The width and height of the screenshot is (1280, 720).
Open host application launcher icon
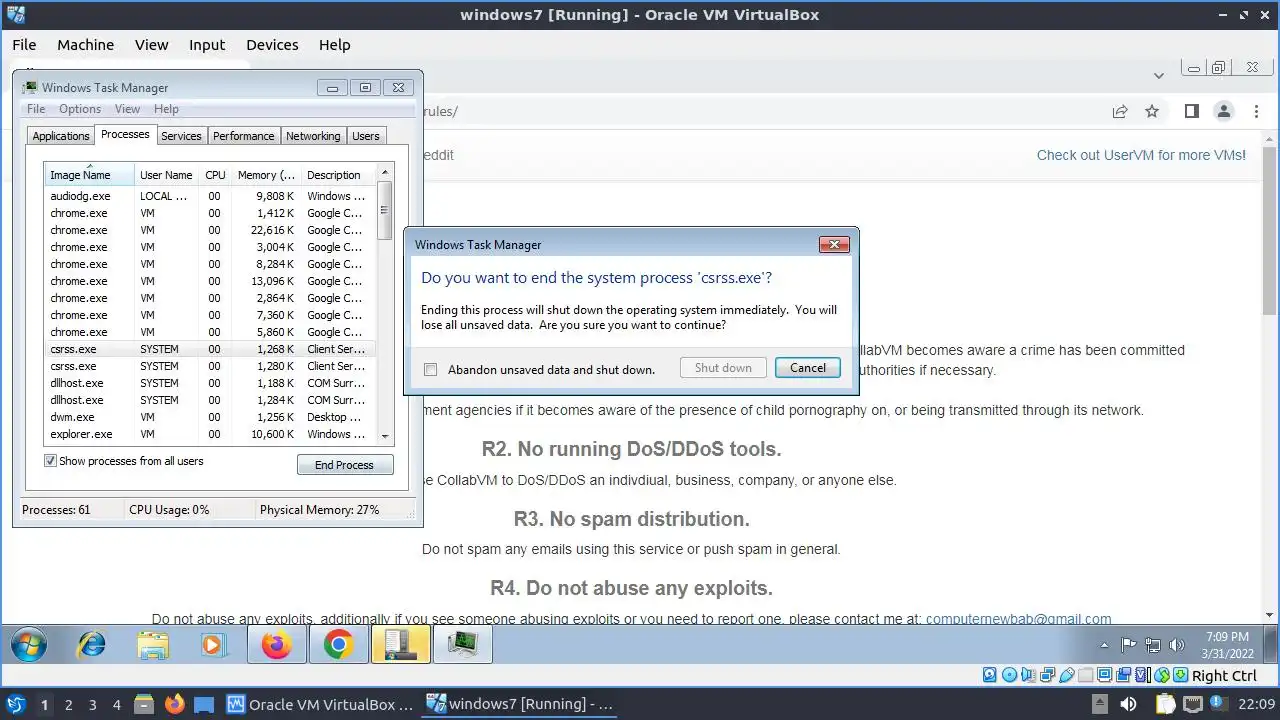click(15, 704)
